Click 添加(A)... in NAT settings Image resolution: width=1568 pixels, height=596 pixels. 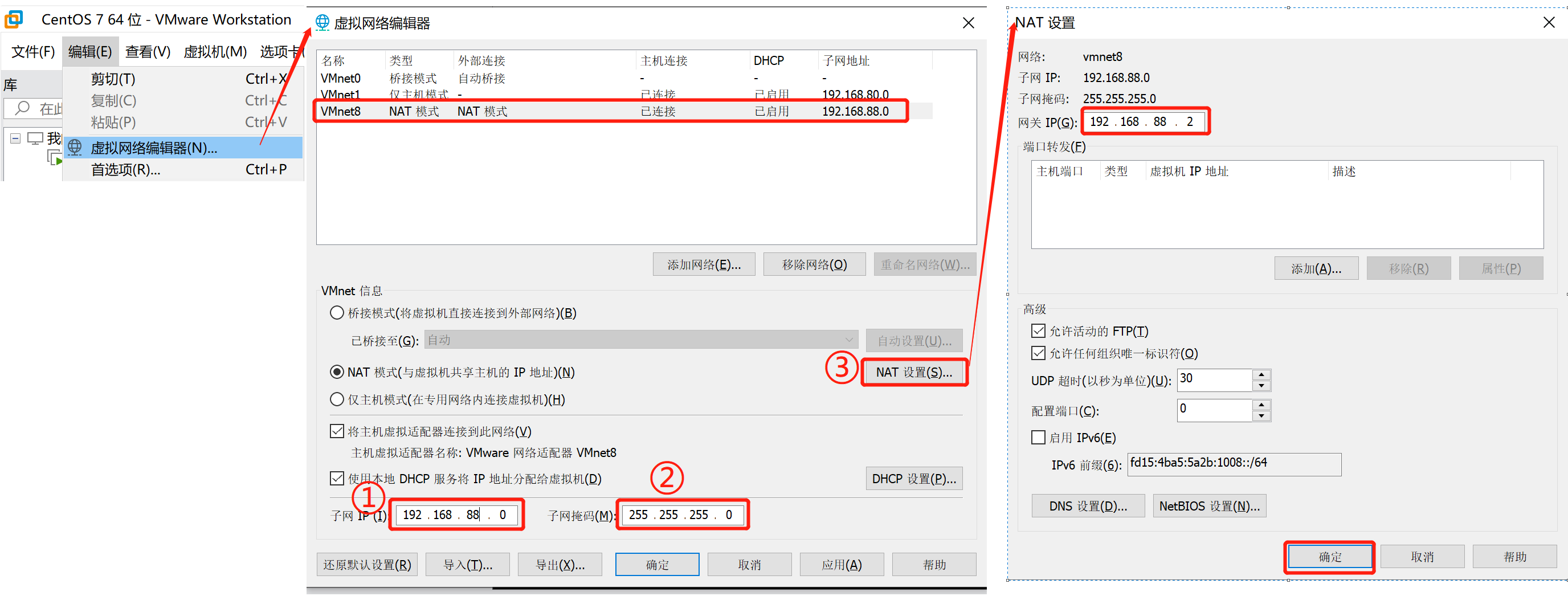coord(1316,268)
